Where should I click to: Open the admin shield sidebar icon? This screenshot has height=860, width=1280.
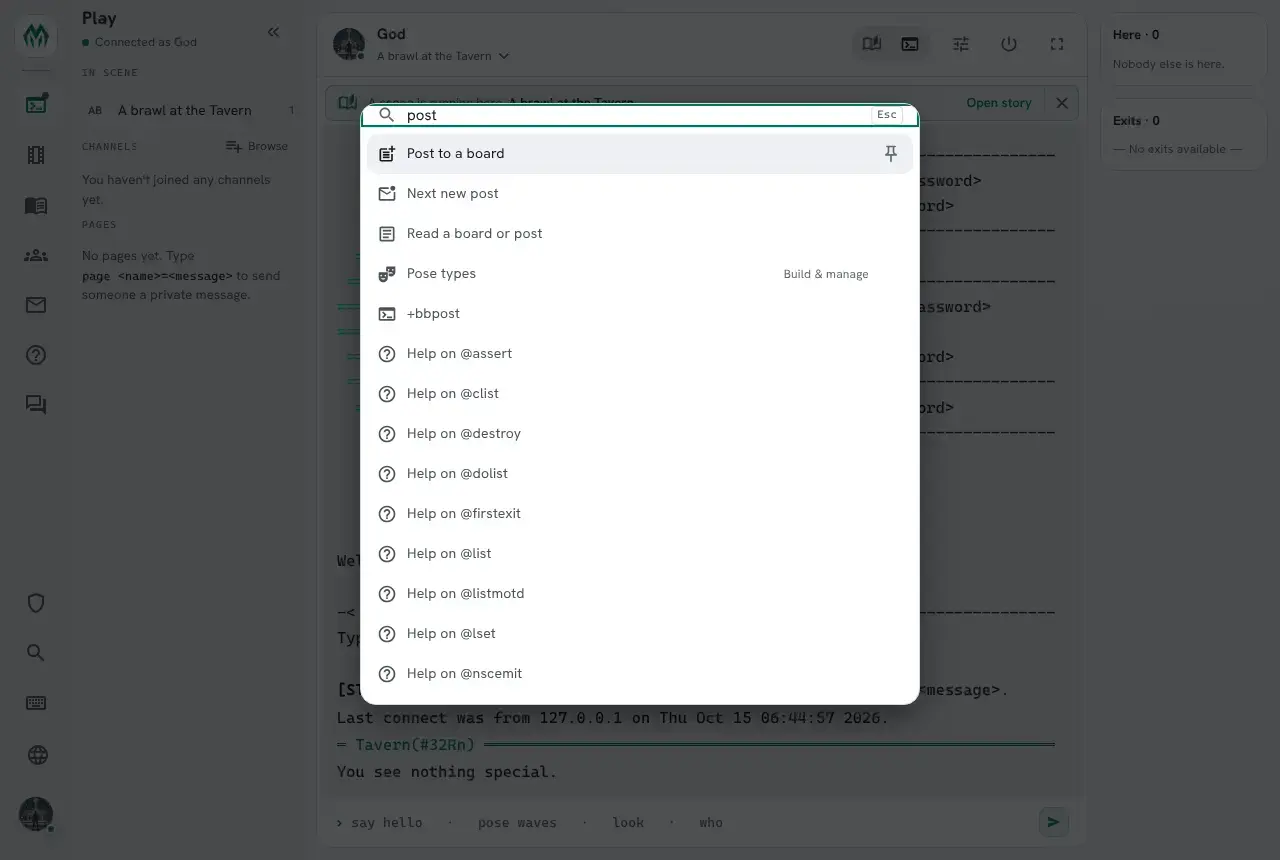36,603
